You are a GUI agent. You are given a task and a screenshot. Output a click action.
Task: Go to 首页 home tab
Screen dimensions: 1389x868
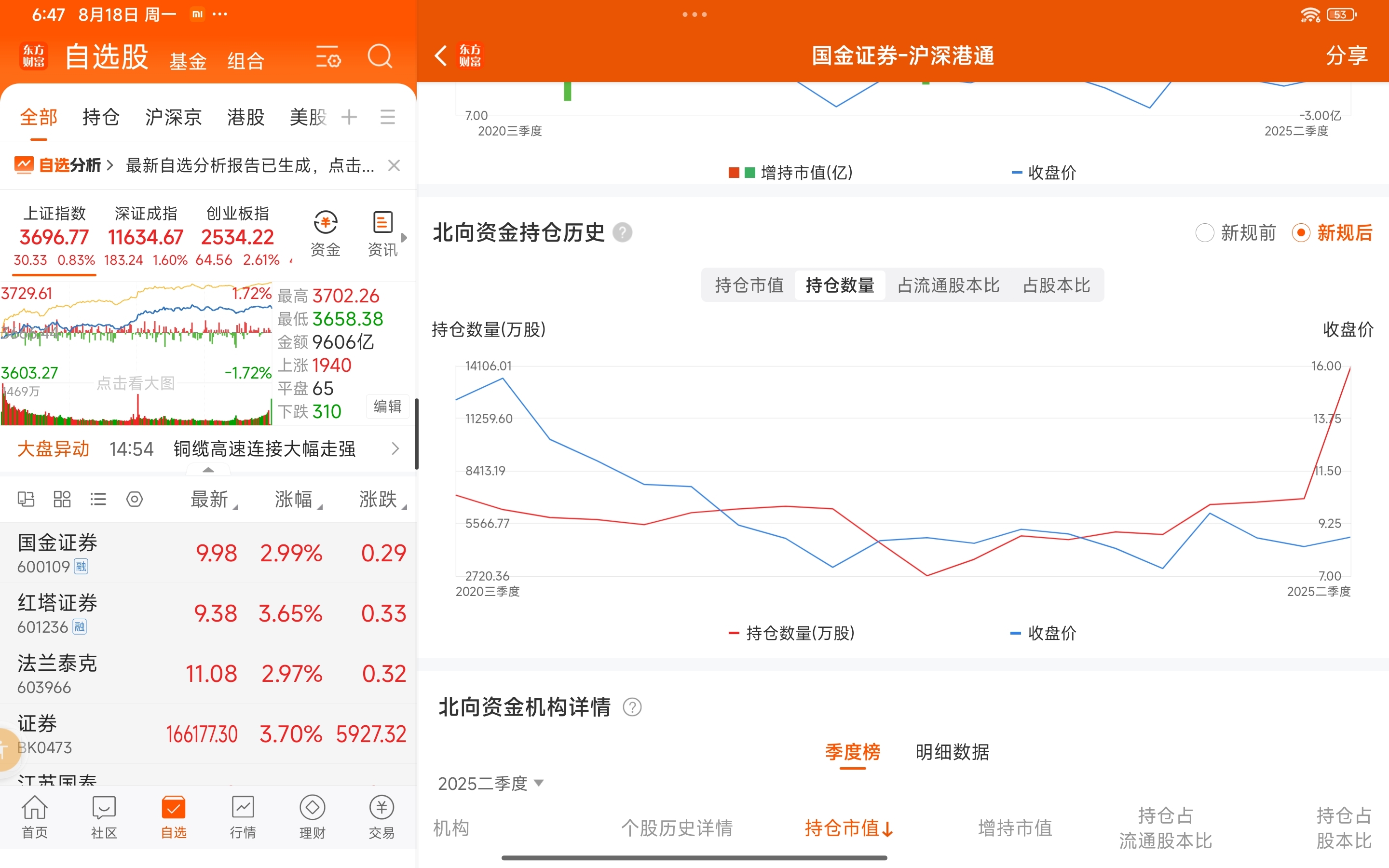tap(34, 817)
